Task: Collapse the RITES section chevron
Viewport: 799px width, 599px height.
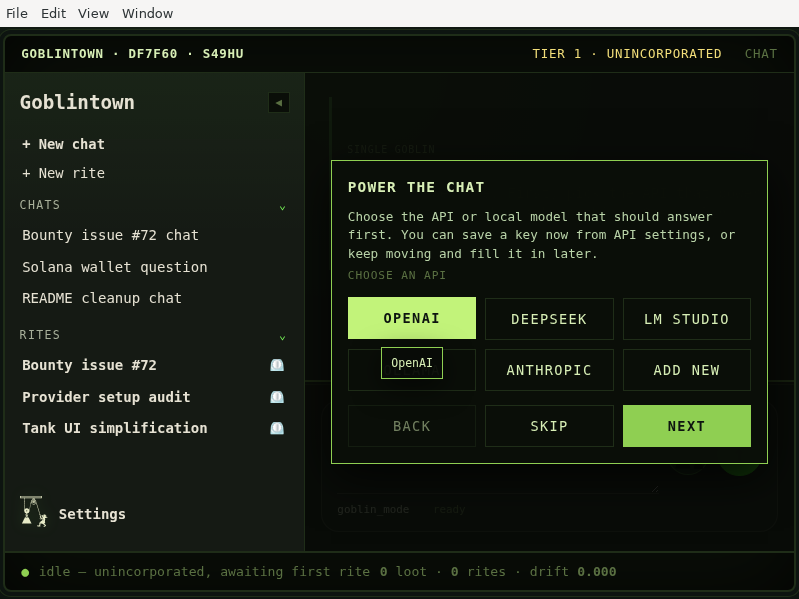Action: tap(282, 338)
